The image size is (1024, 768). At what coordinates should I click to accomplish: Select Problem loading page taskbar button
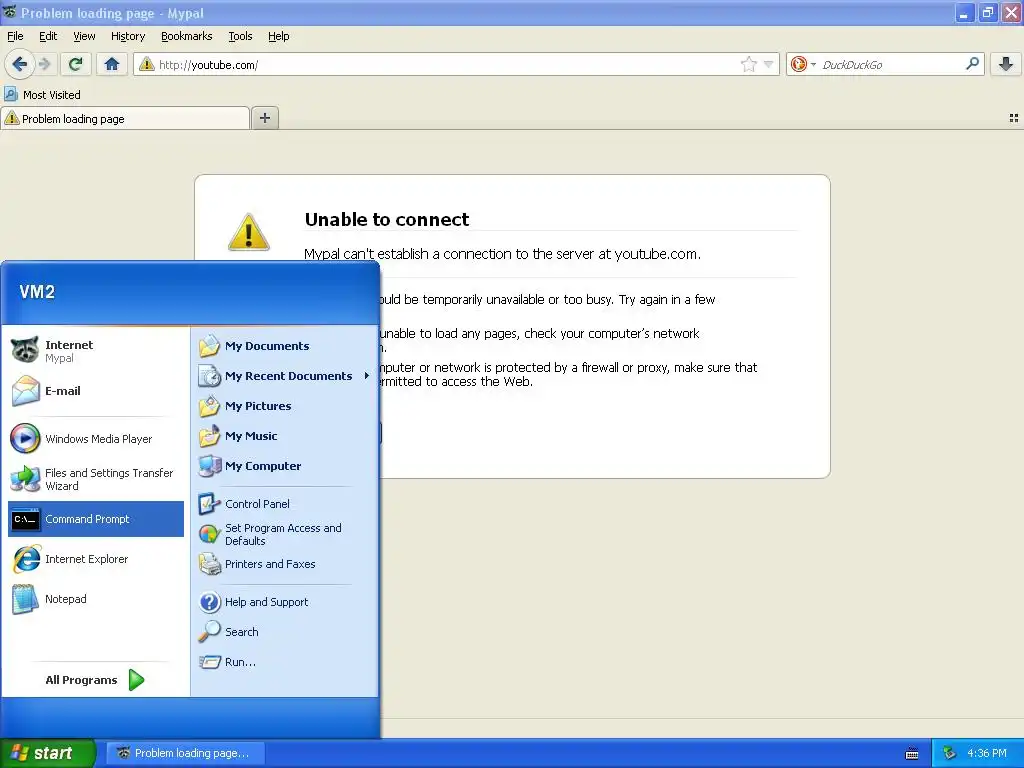tap(185, 753)
